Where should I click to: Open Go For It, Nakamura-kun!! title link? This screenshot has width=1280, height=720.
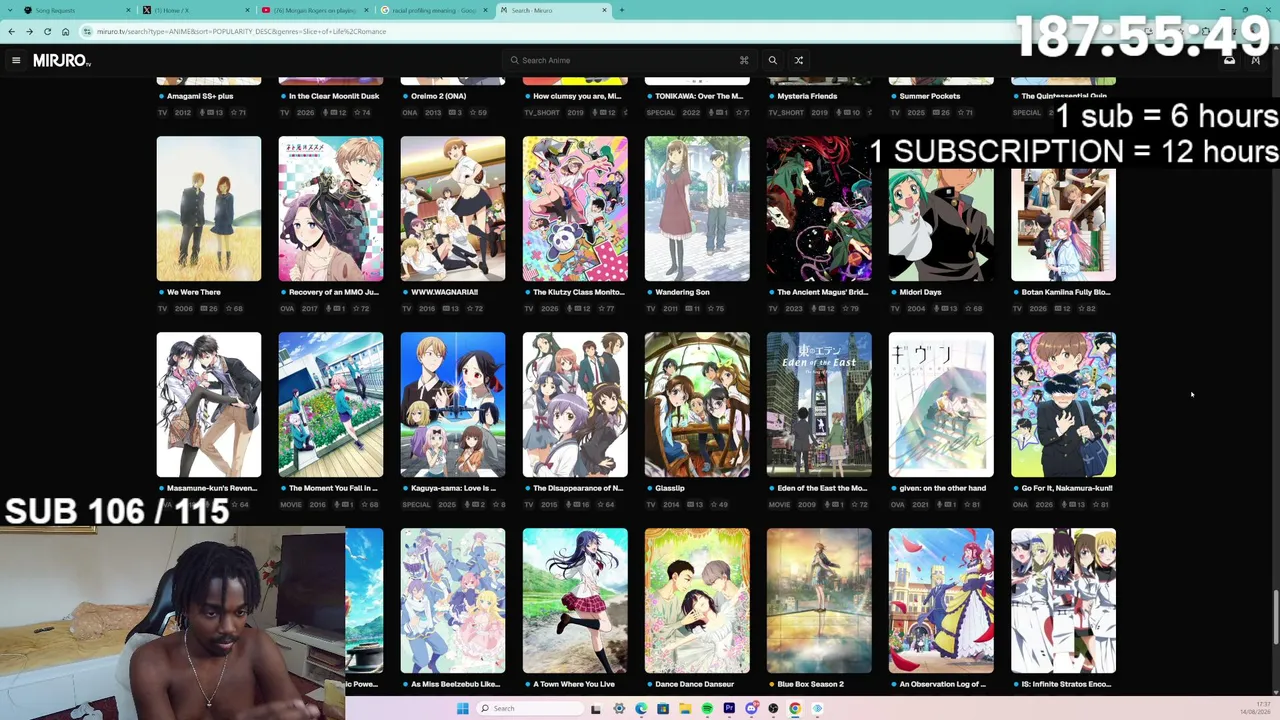[1067, 488]
